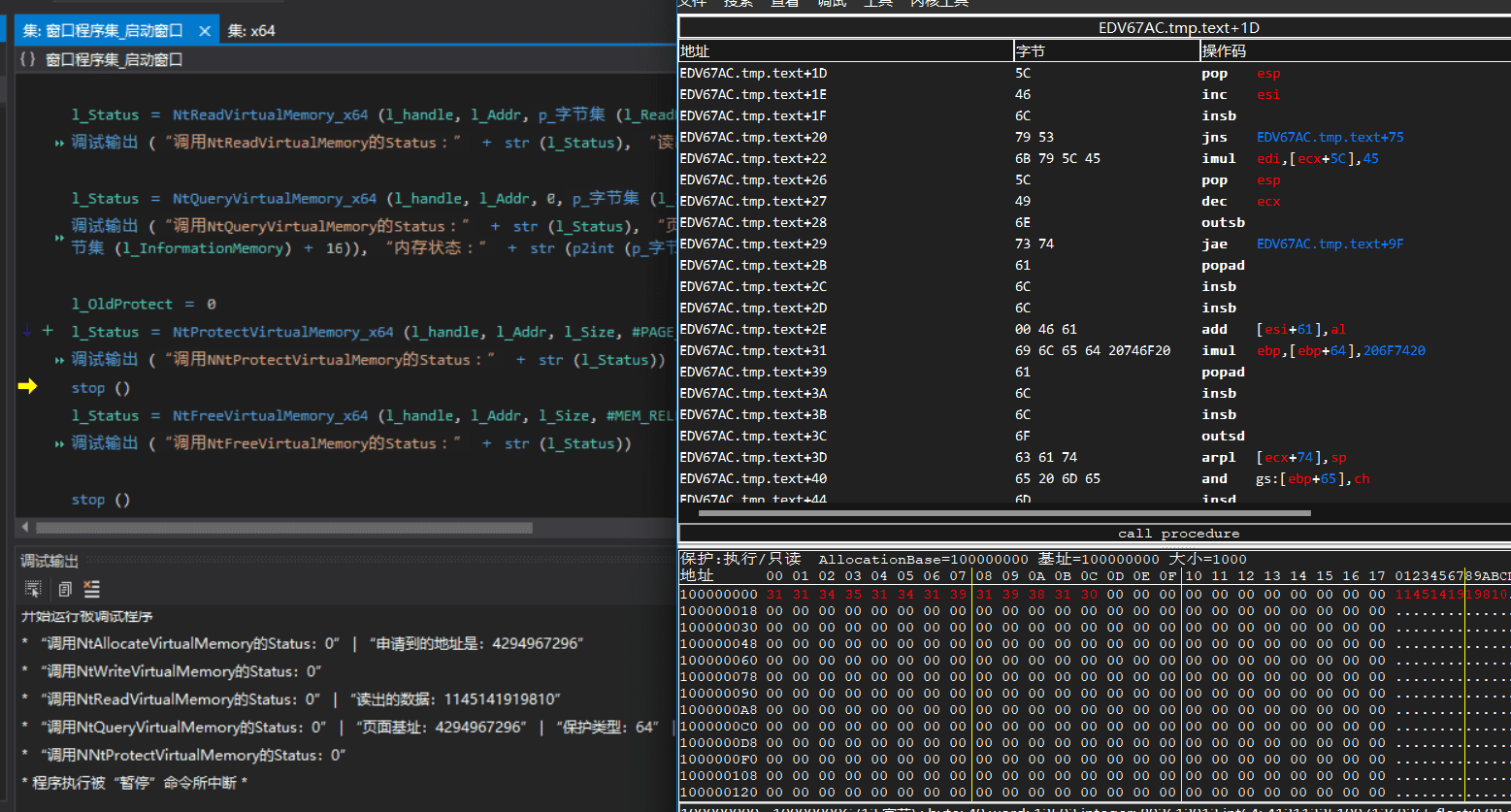Click the last stop () line in editor
Screen dimensions: 1511x812
[100, 500]
